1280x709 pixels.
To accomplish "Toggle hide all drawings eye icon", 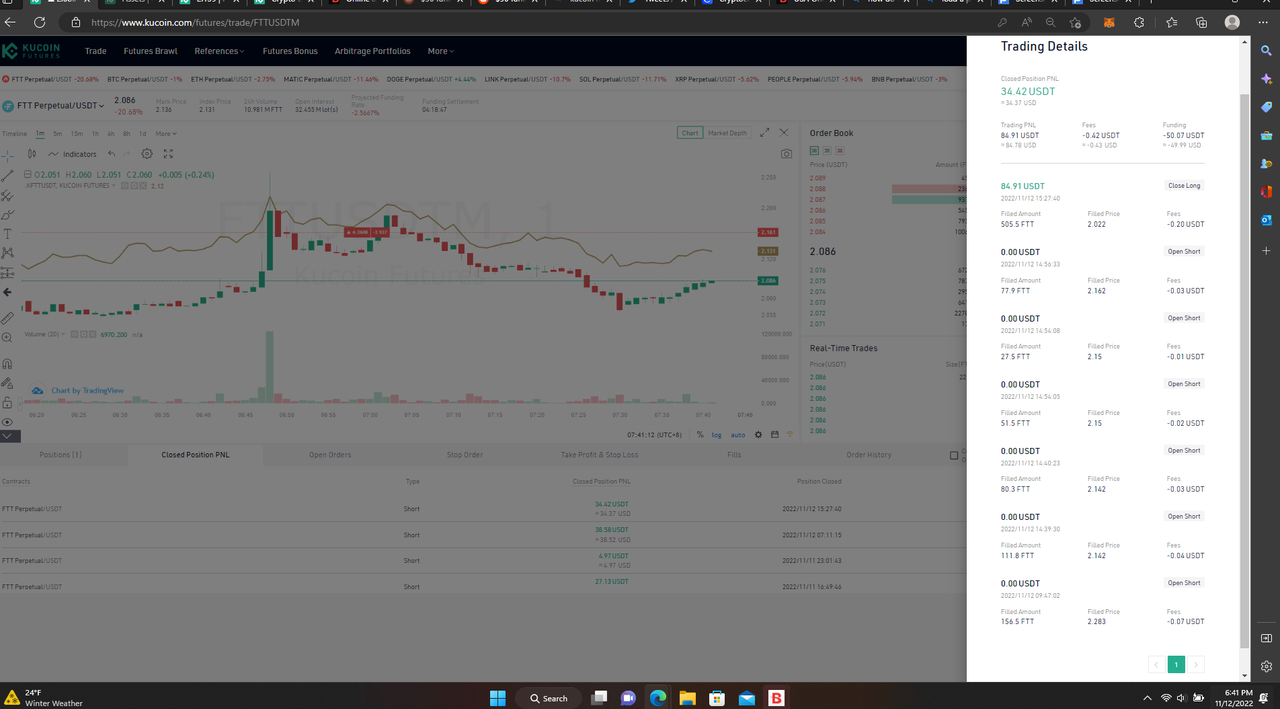I will [x=8, y=422].
